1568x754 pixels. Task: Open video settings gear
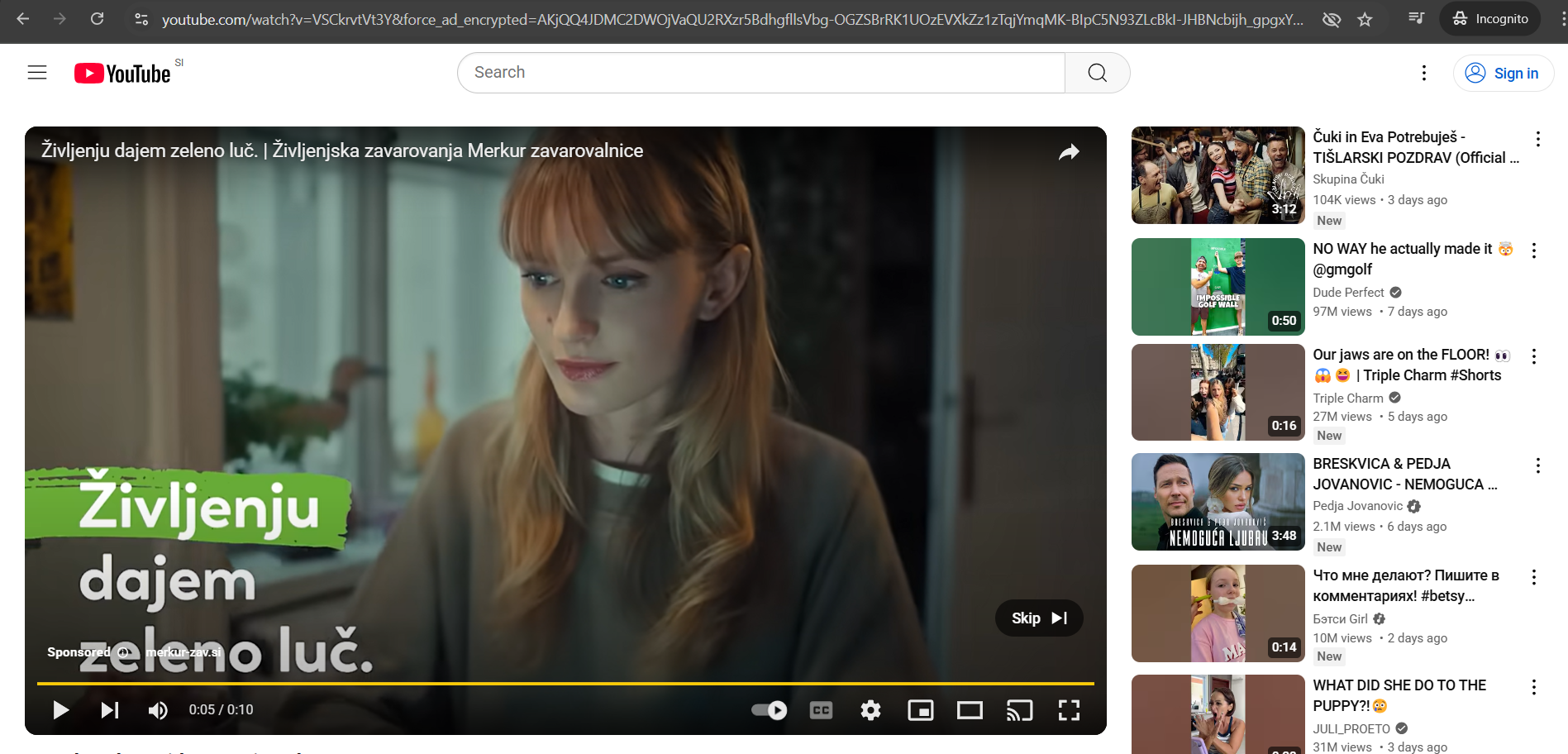point(870,710)
